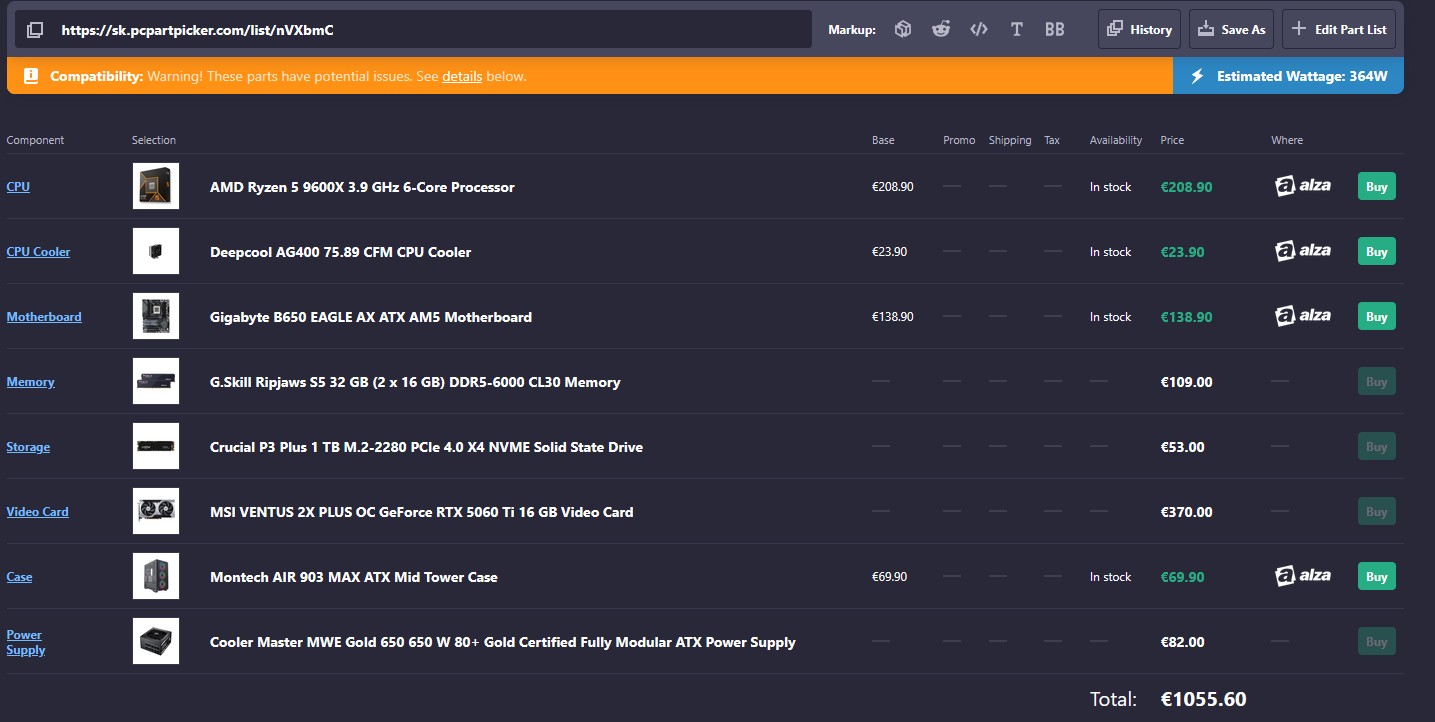Open the Memory component link
1435x722 pixels.
point(30,382)
